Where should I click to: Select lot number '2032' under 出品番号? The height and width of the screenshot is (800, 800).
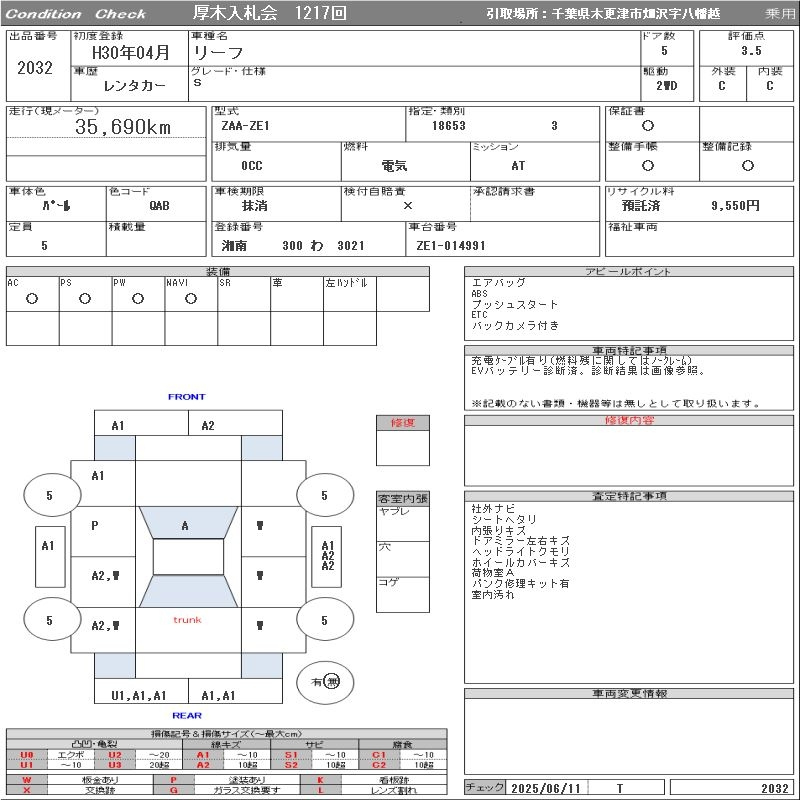point(35,67)
